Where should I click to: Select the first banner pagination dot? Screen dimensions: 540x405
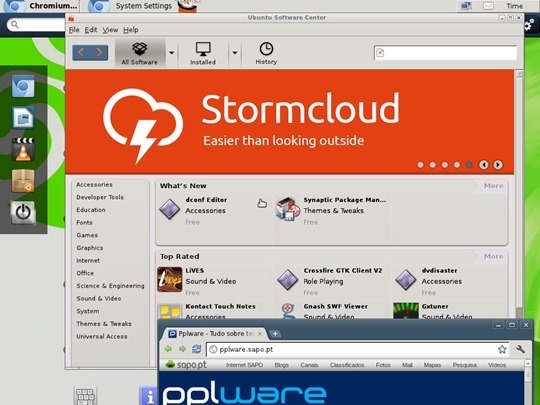(x=420, y=165)
